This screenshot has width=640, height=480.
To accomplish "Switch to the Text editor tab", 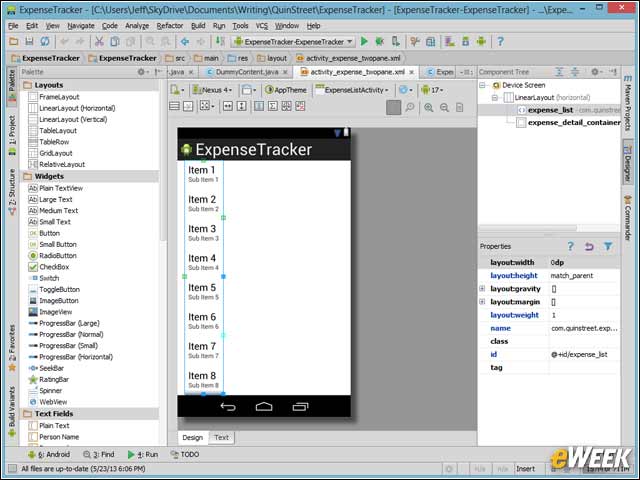I will coord(222,437).
